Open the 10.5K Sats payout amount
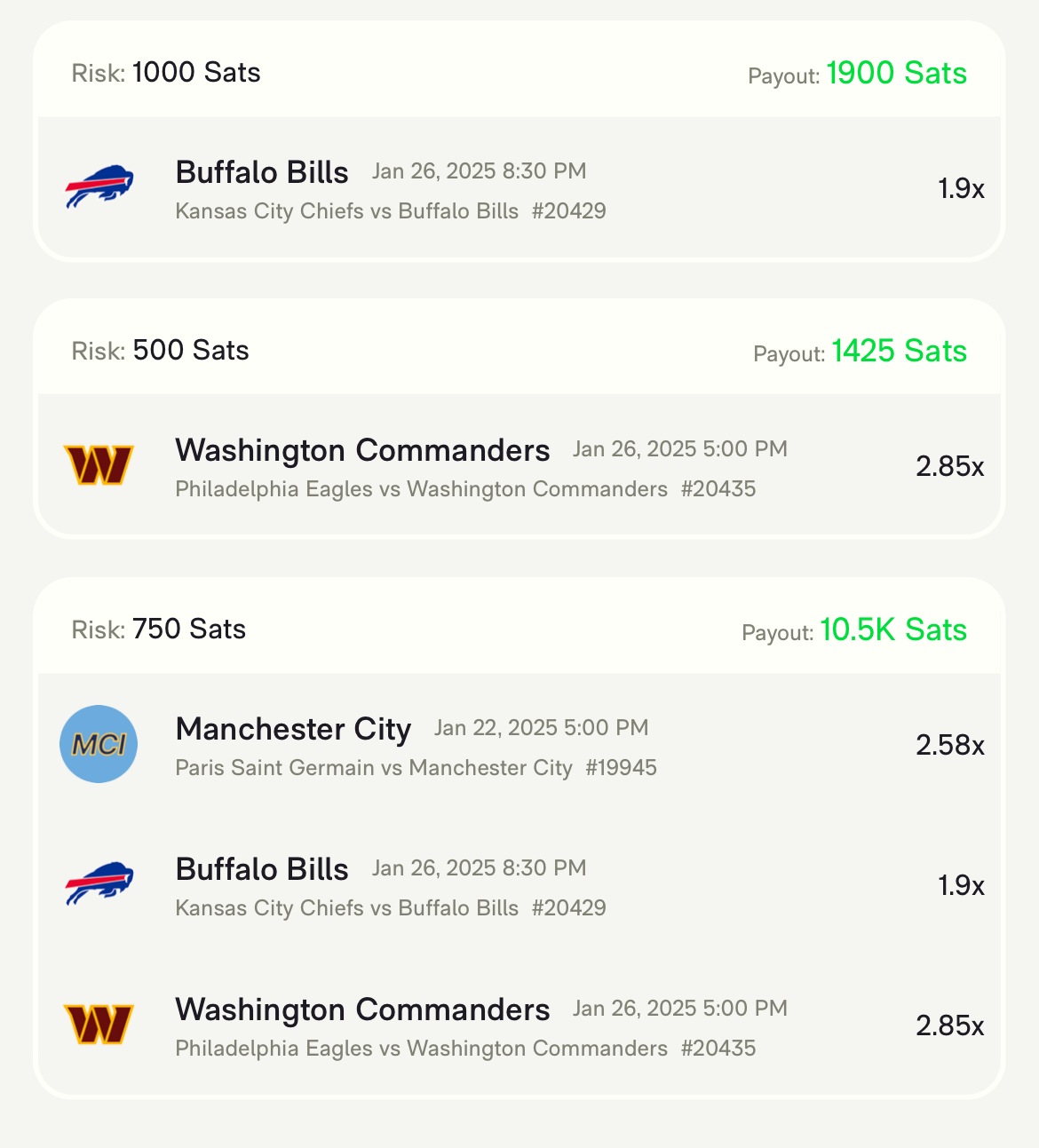The height and width of the screenshot is (1148, 1039). (893, 629)
